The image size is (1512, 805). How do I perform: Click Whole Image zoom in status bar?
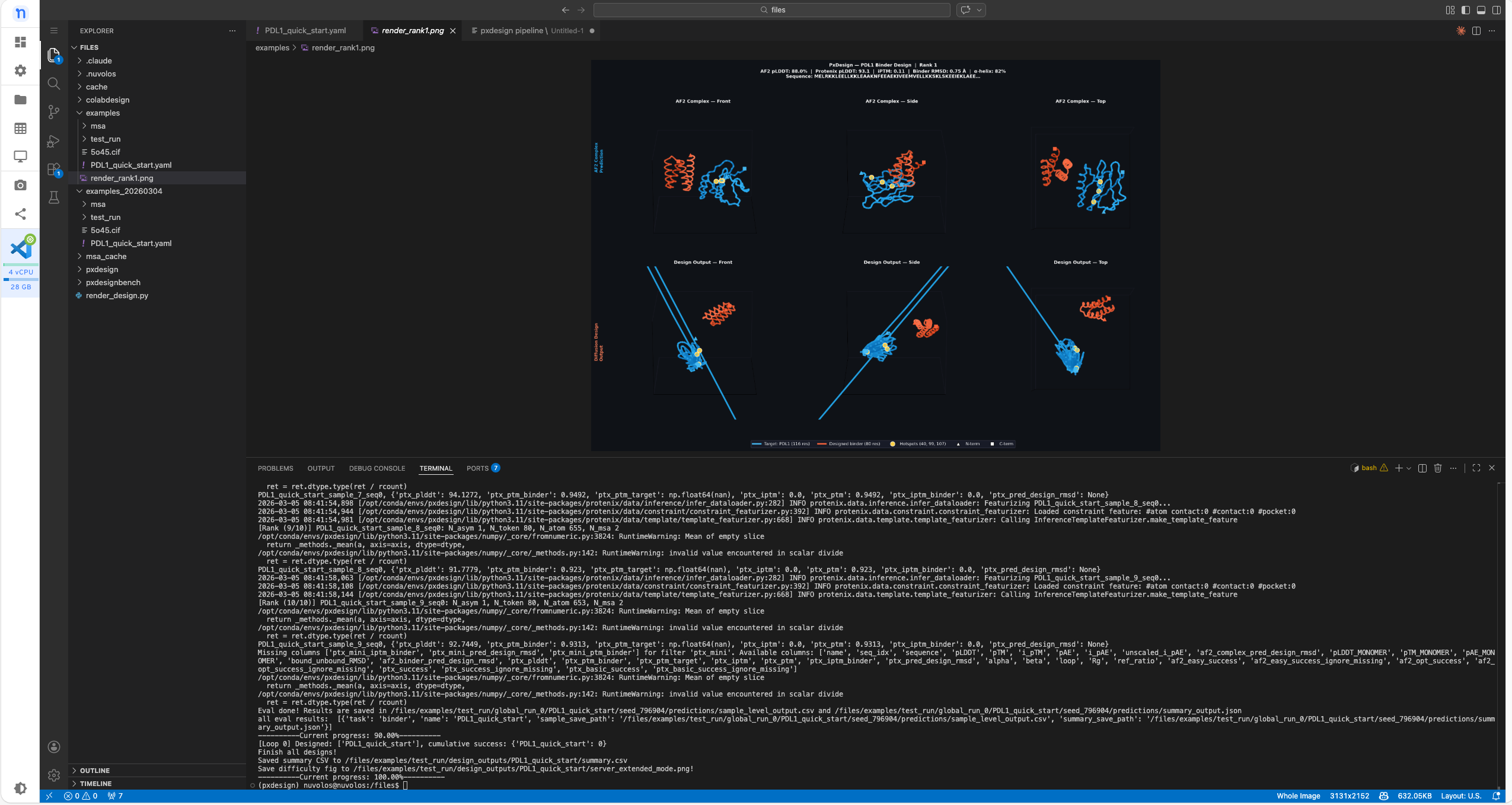pos(1298,796)
